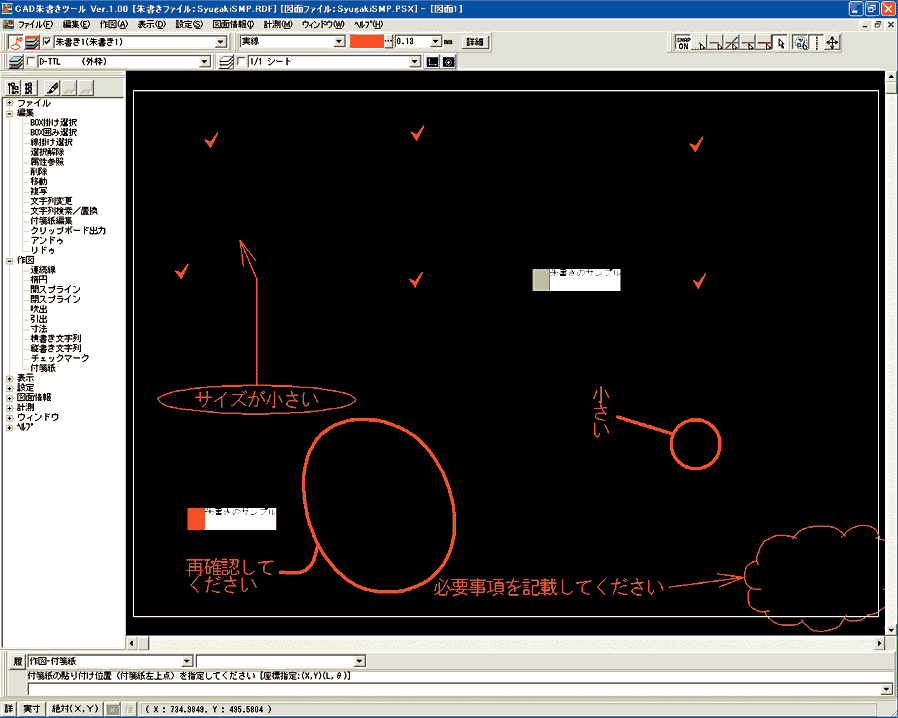Expand the 表示 tree node
The height and width of the screenshot is (718, 898).
point(9,378)
